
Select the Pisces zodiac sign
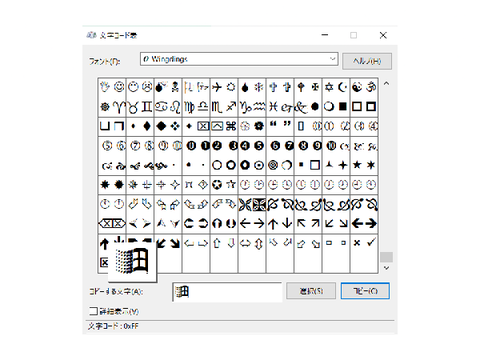coord(273,107)
